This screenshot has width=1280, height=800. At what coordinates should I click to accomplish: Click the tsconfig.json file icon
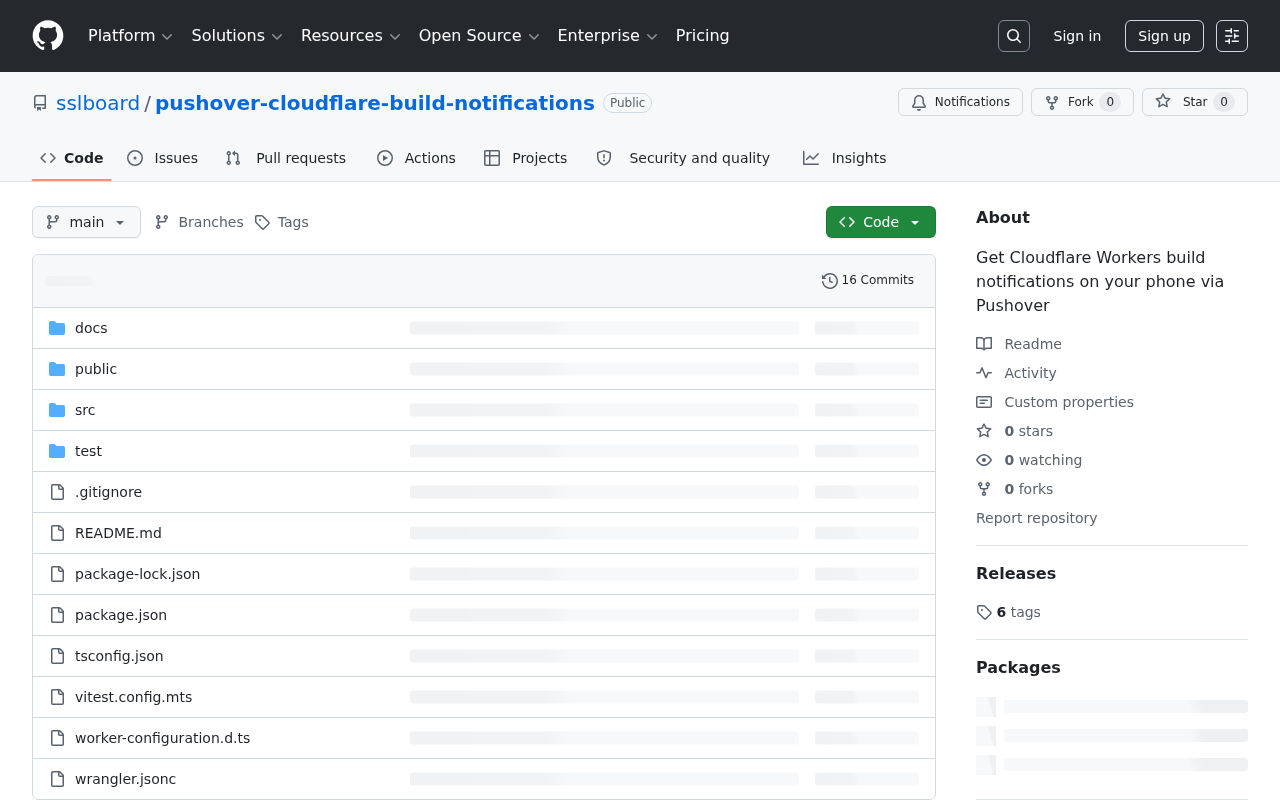tap(57, 656)
